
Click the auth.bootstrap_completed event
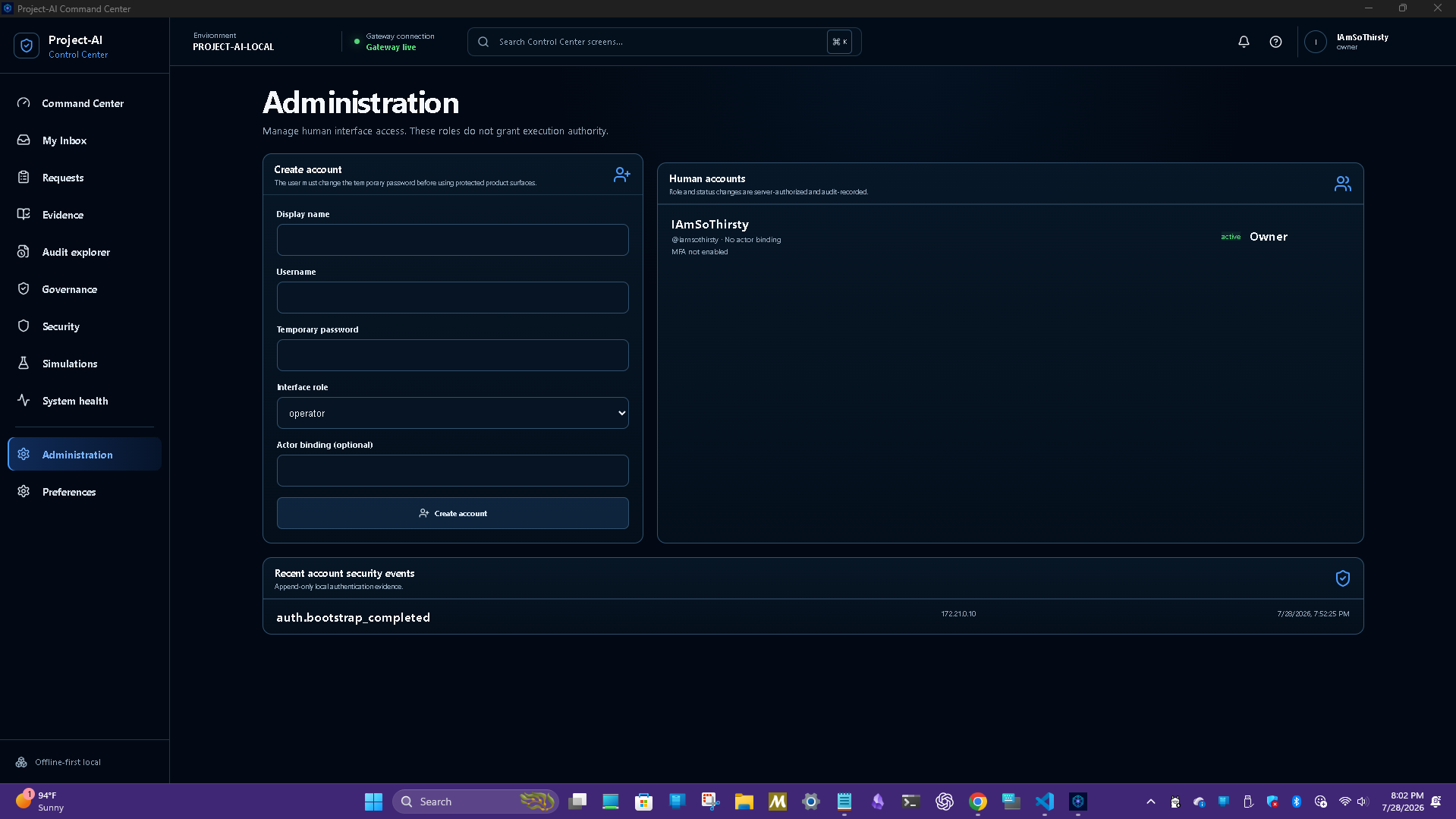point(353,618)
